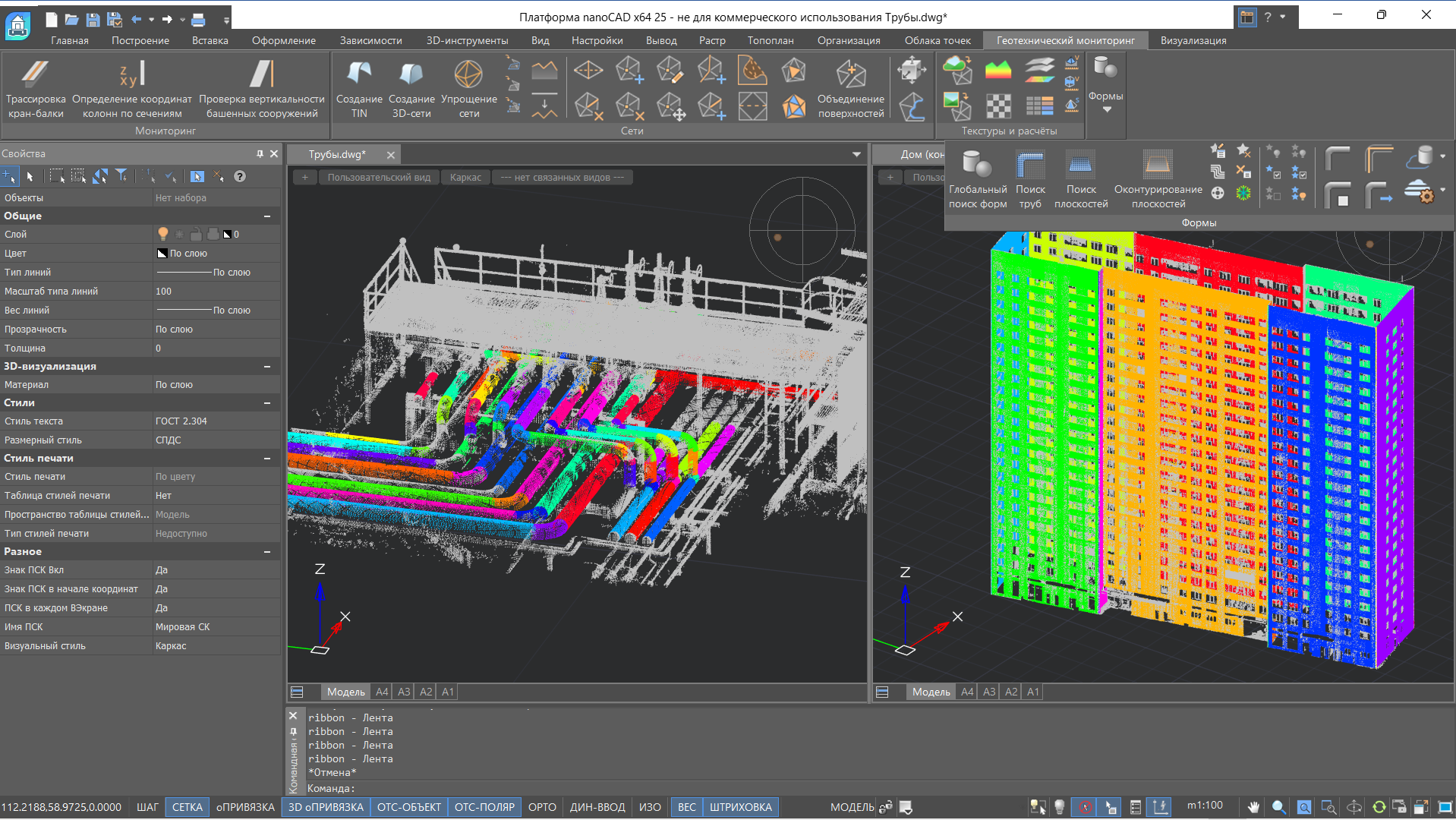Toggle ОРТО mode in status bar
This screenshot has height=820, width=1456.
[542, 807]
